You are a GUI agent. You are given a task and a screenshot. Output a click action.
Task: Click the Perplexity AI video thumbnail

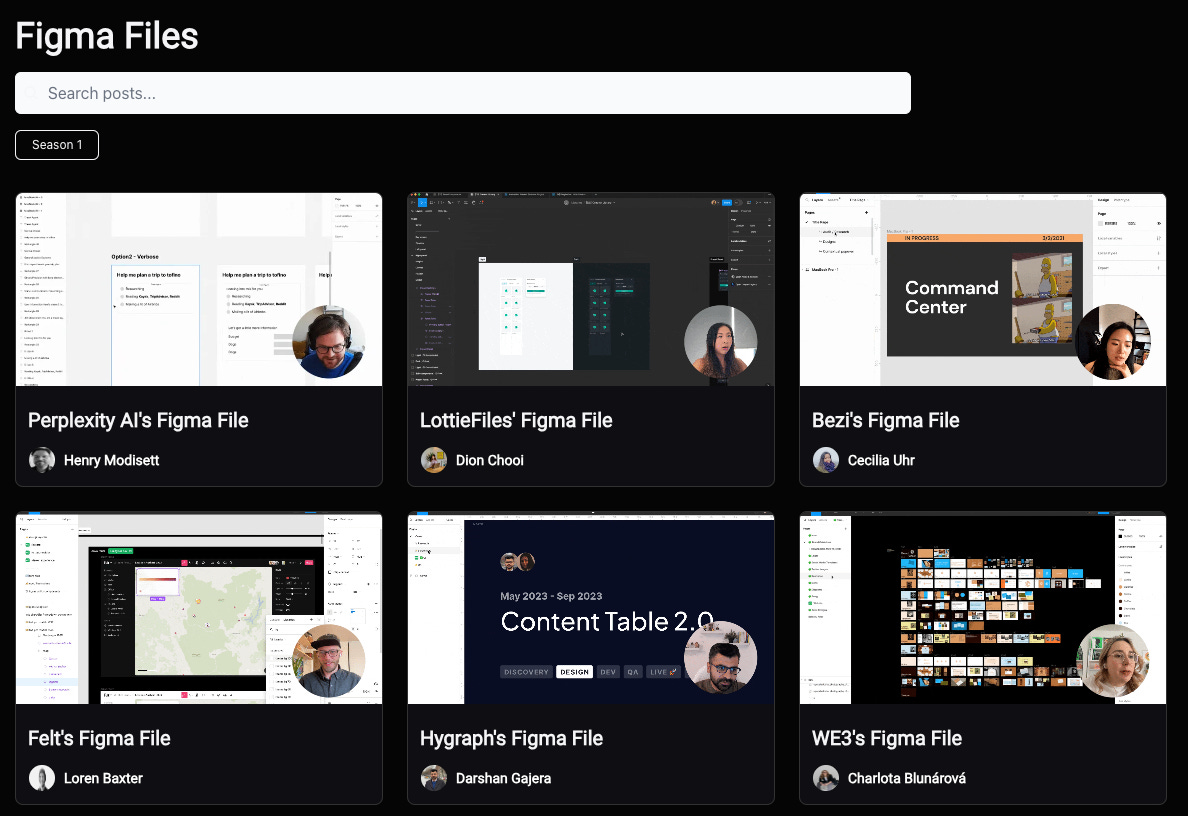[x=198, y=288]
